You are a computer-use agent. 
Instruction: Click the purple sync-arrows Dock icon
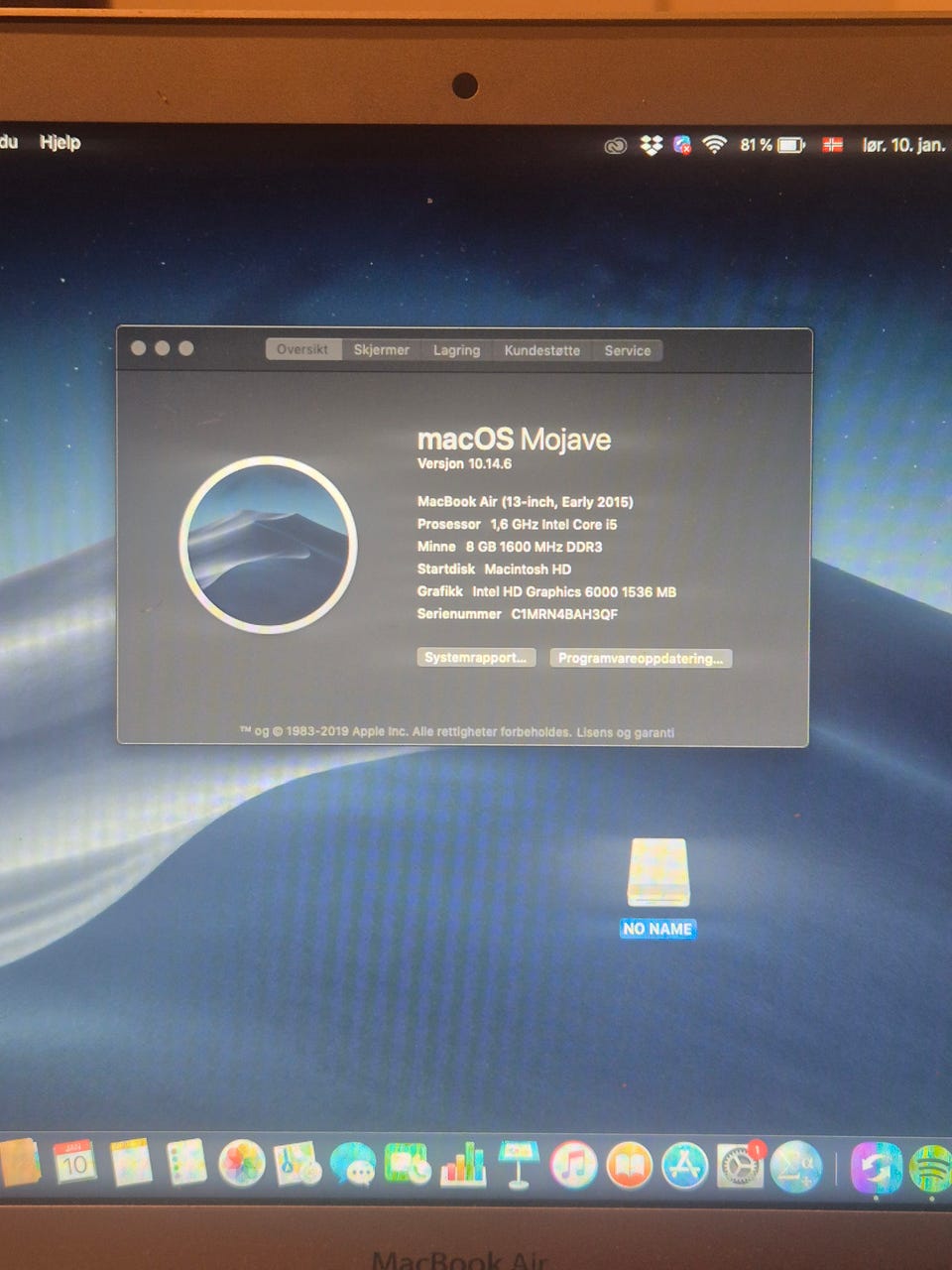(876, 1169)
